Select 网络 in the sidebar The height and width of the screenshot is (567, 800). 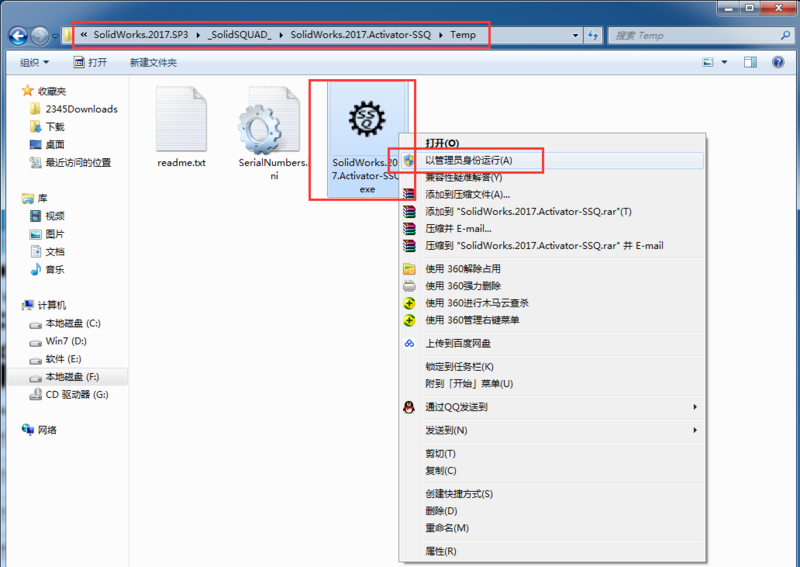point(39,430)
